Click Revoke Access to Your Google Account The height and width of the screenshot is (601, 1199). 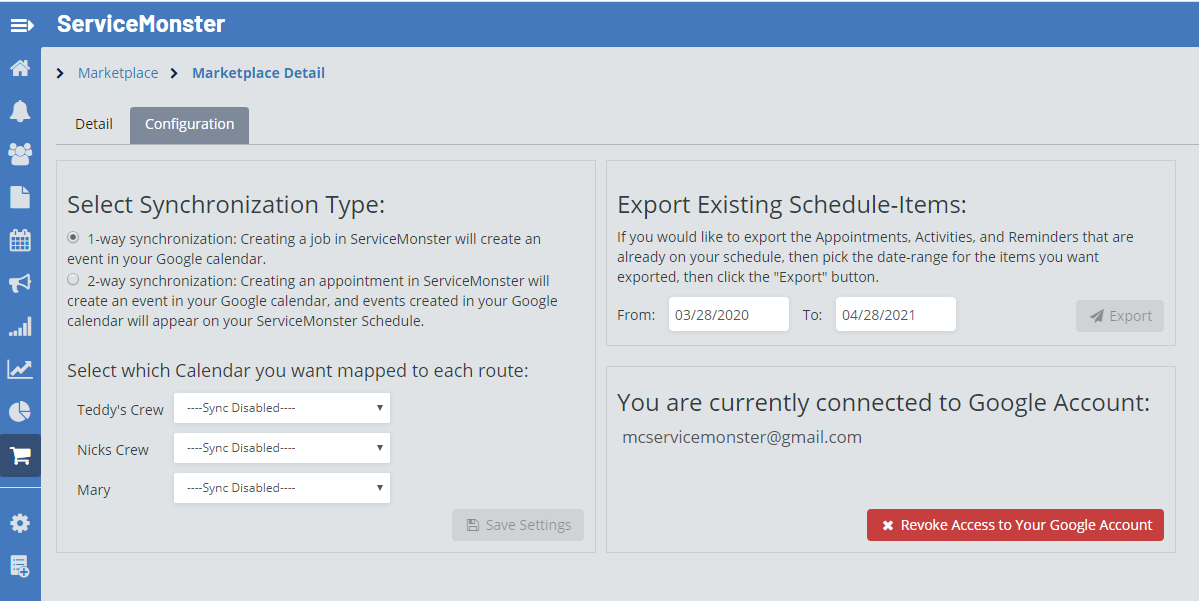tap(1015, 525)
